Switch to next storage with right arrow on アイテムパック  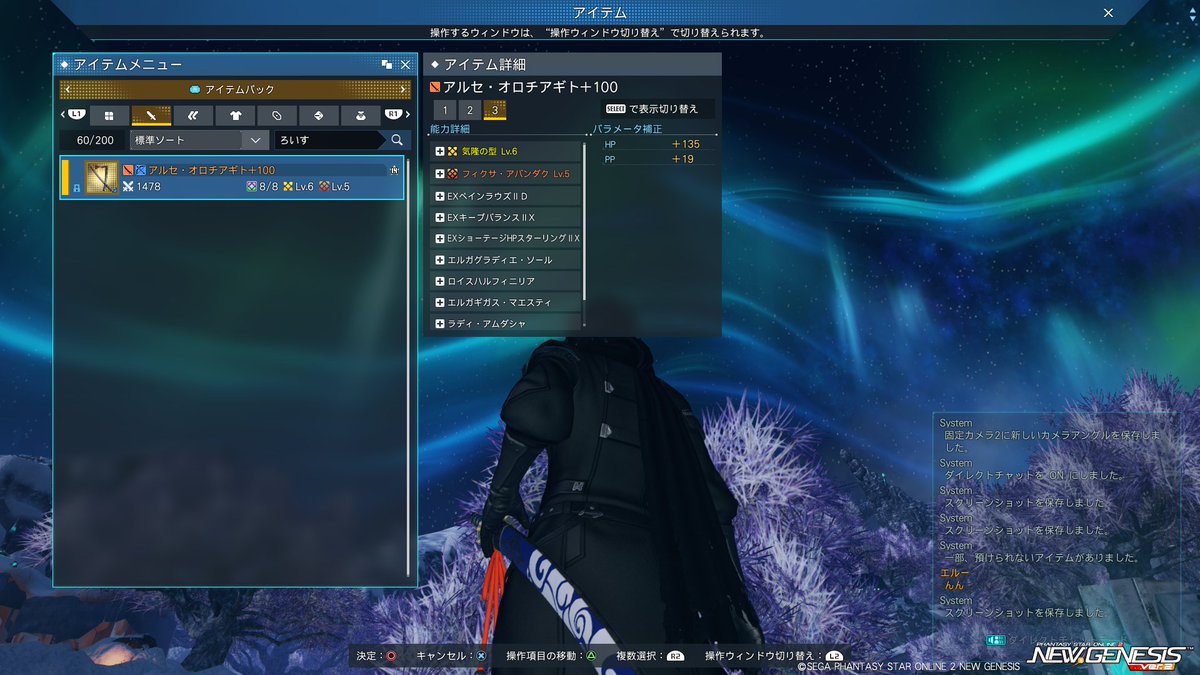click(403, 90)
